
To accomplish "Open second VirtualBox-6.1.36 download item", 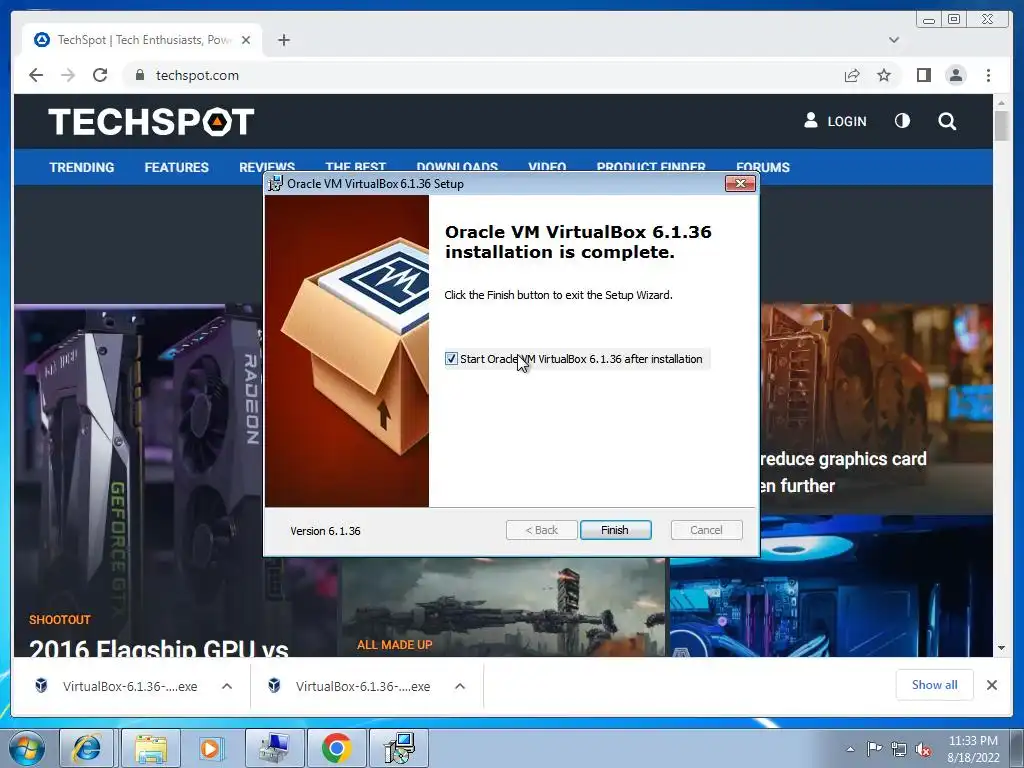I will [350, 686].
